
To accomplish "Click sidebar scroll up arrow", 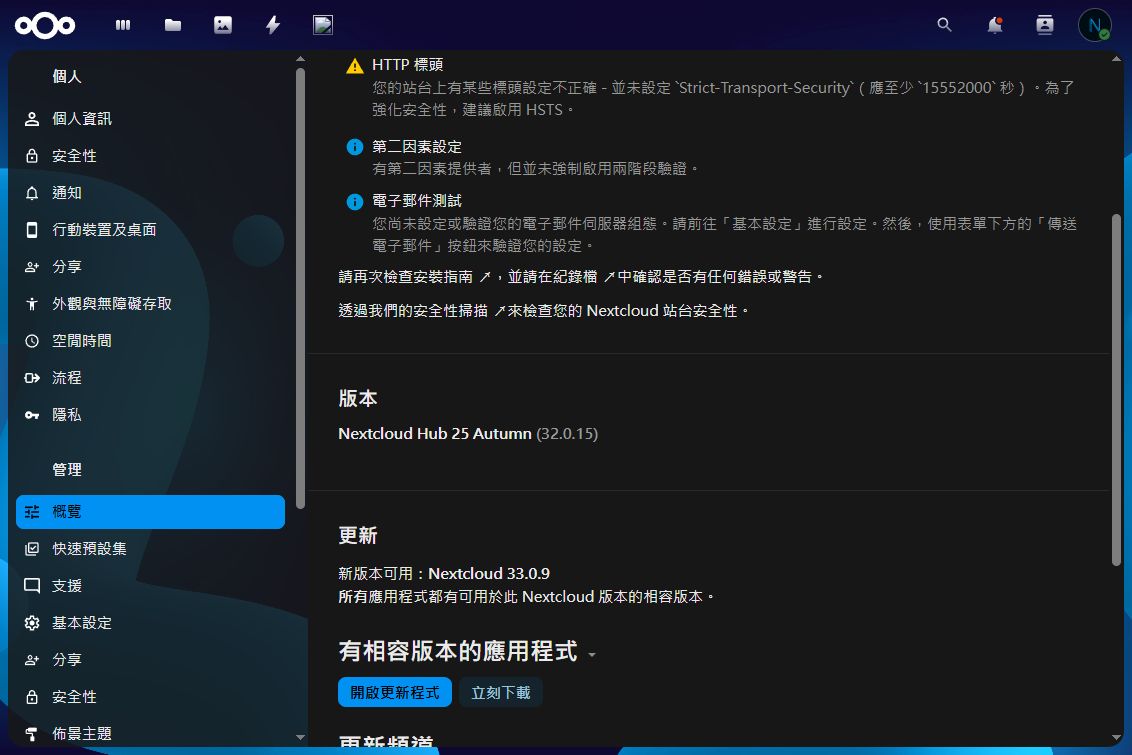I will (x=300, y=59).
